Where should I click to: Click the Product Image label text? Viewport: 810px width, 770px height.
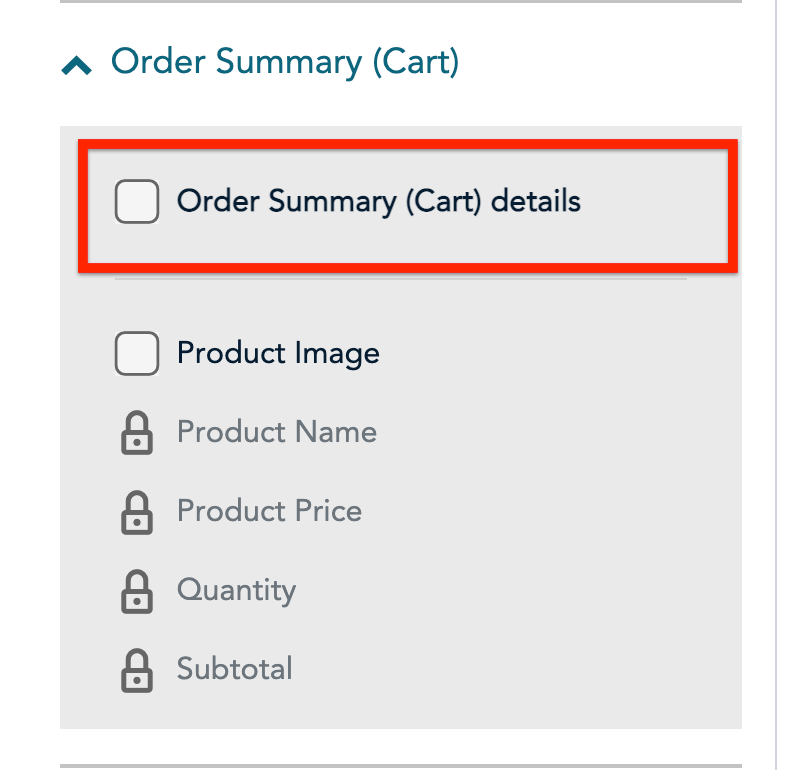[278, 353]
